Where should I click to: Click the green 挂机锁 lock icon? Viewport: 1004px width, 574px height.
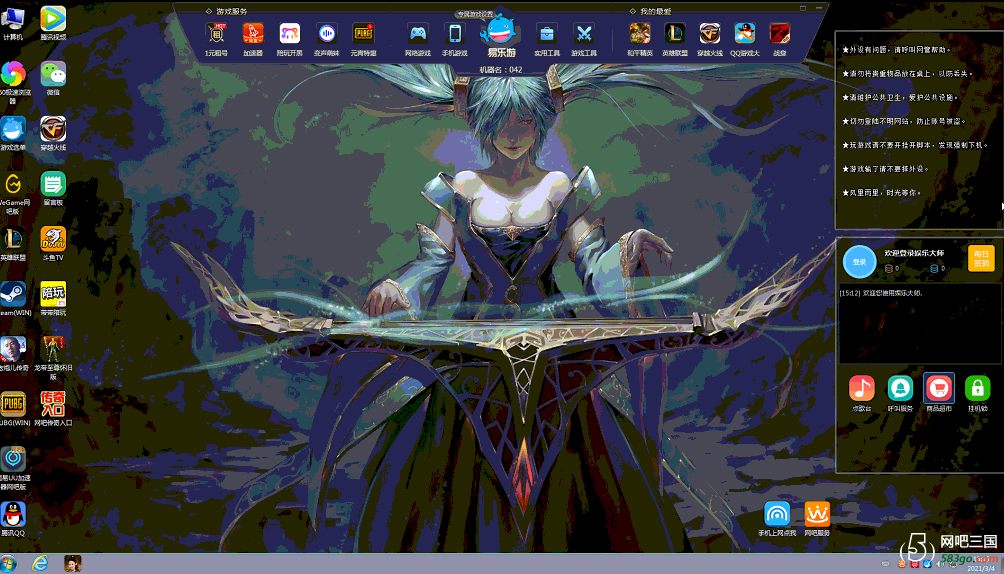(977, 388)
